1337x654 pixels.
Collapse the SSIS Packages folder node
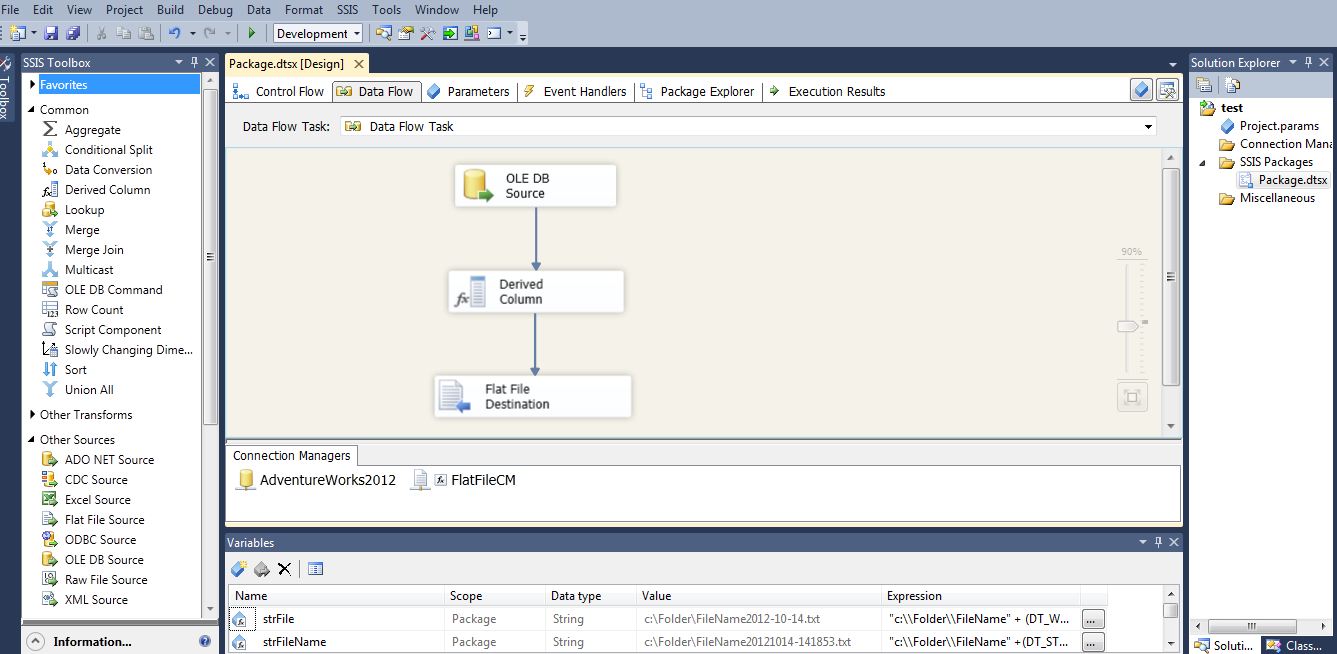[x=1204, y=162]
